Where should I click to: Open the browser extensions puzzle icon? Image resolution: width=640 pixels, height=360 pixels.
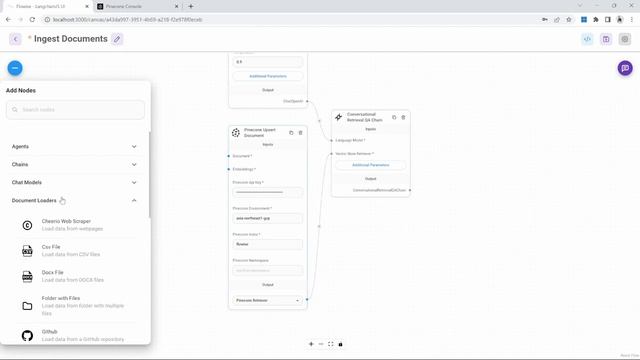pyautogui.click(x=596, y=20)
